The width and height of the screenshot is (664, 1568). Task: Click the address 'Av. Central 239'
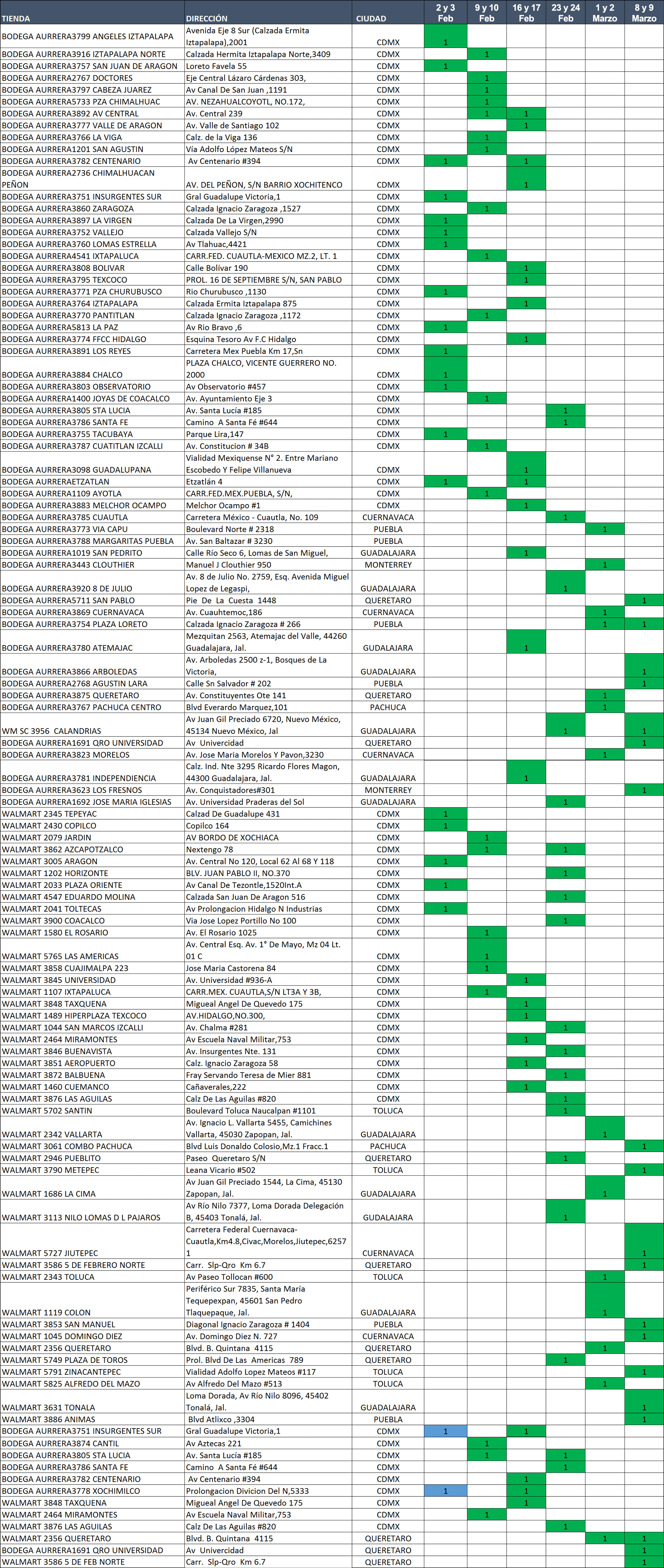[214, 113]
